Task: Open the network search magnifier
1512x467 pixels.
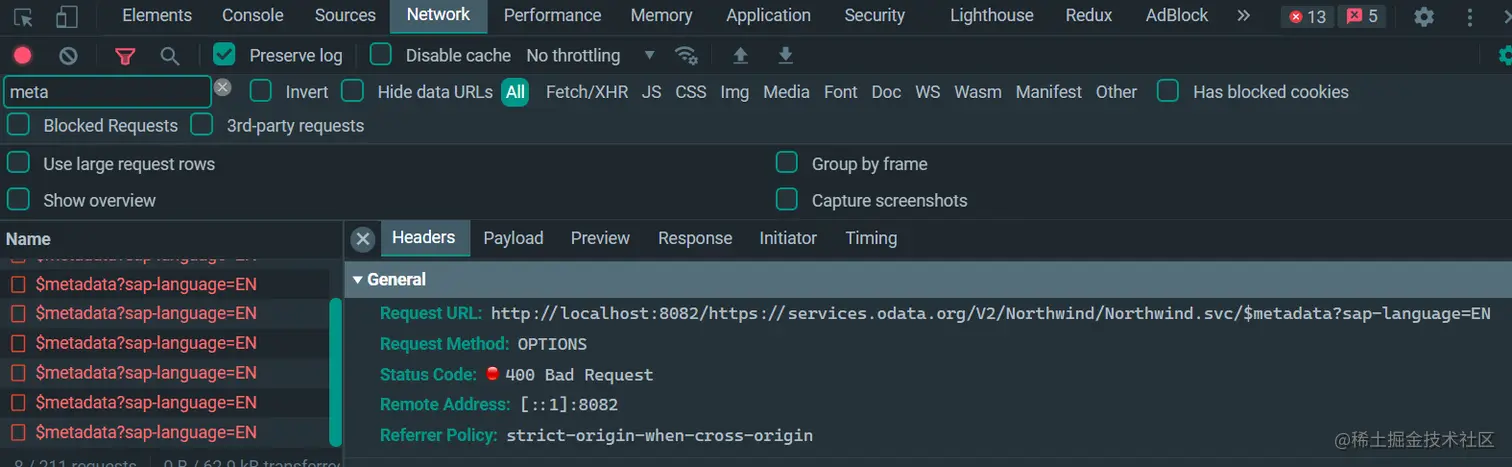Action: click(170, 56)
